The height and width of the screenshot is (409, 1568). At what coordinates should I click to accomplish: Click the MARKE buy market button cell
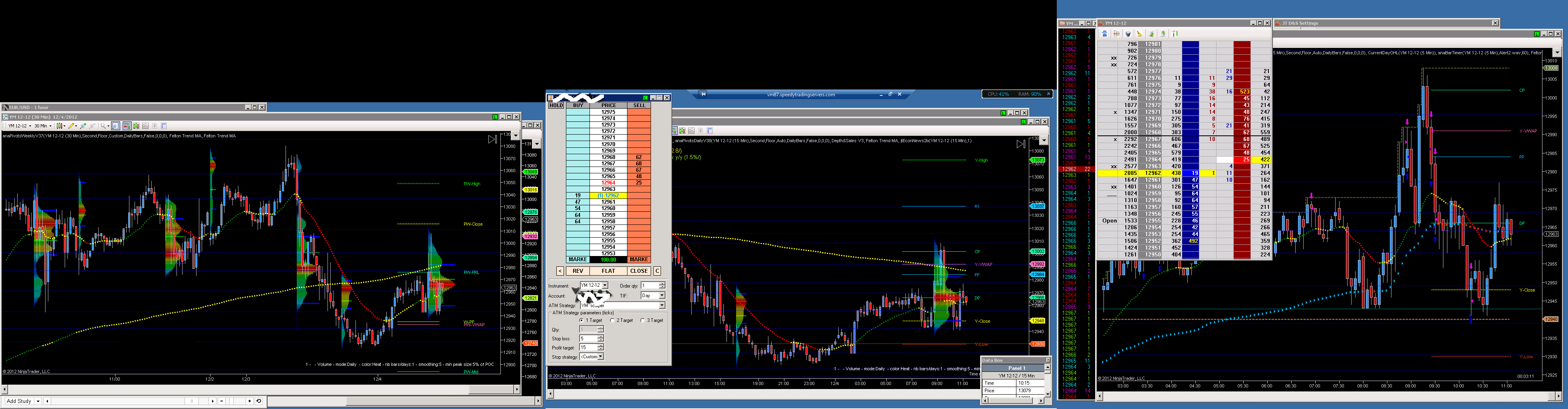click(578, 259)
